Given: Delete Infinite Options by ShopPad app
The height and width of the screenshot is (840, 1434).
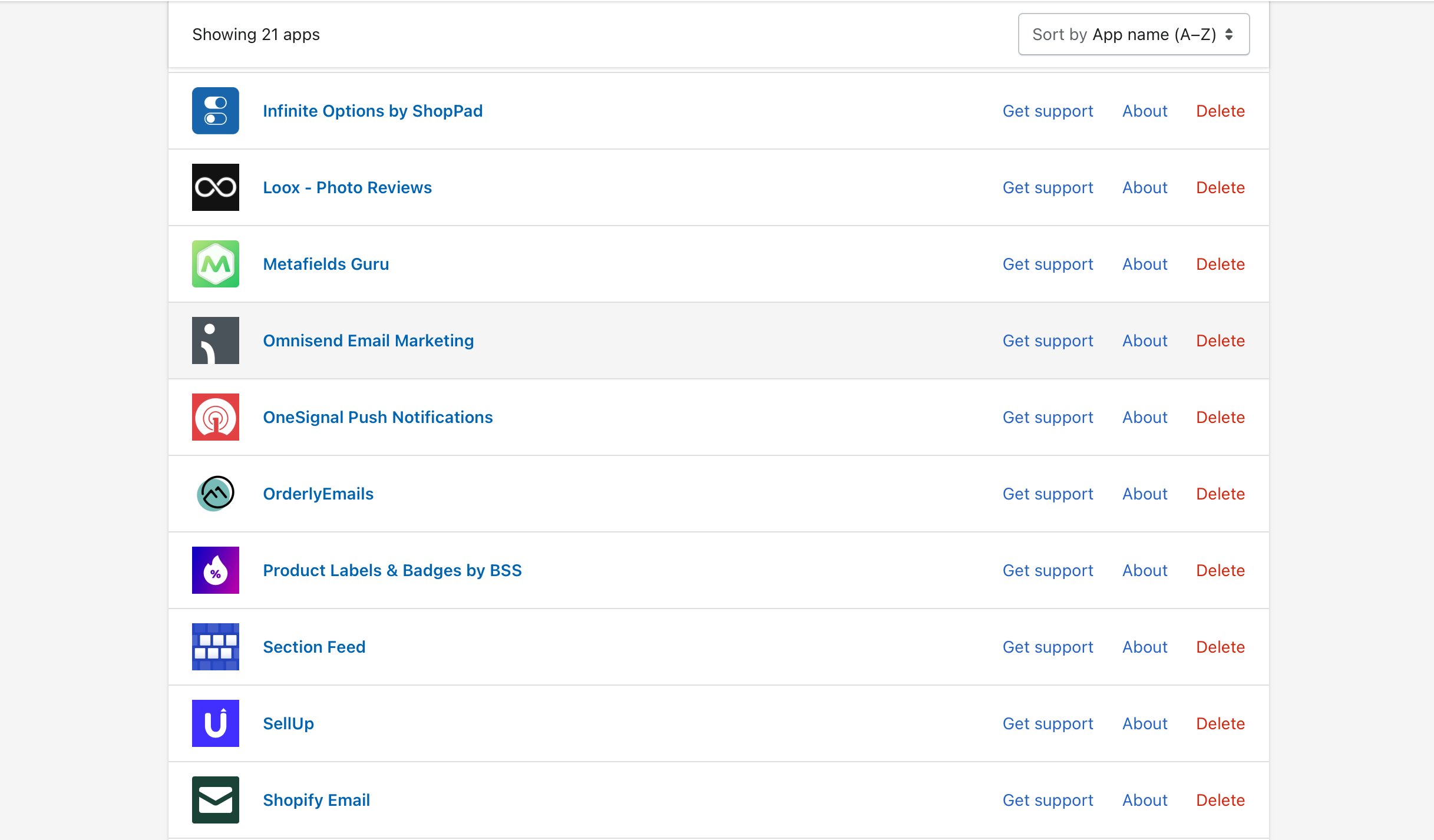Looking at the screenshot, I should point(1220,111).
